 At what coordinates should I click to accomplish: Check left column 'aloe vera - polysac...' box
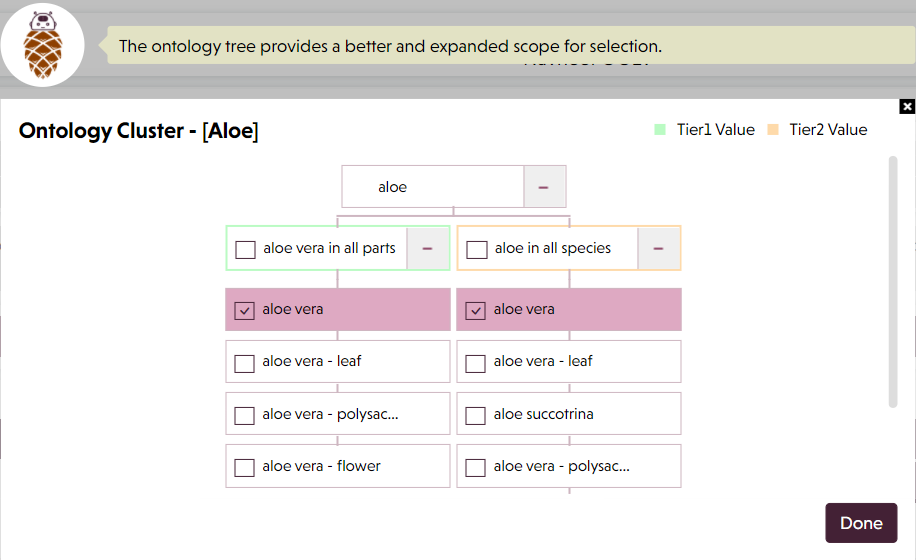pos(244,415)
